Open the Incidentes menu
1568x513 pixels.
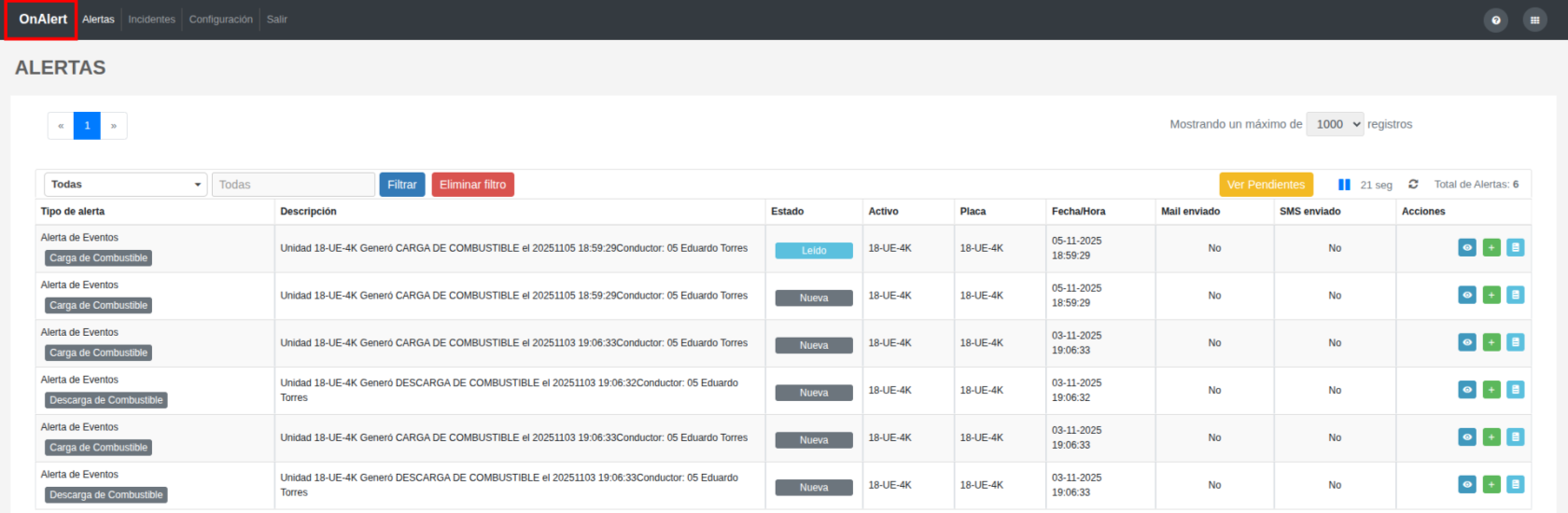[x=151, y=20]
